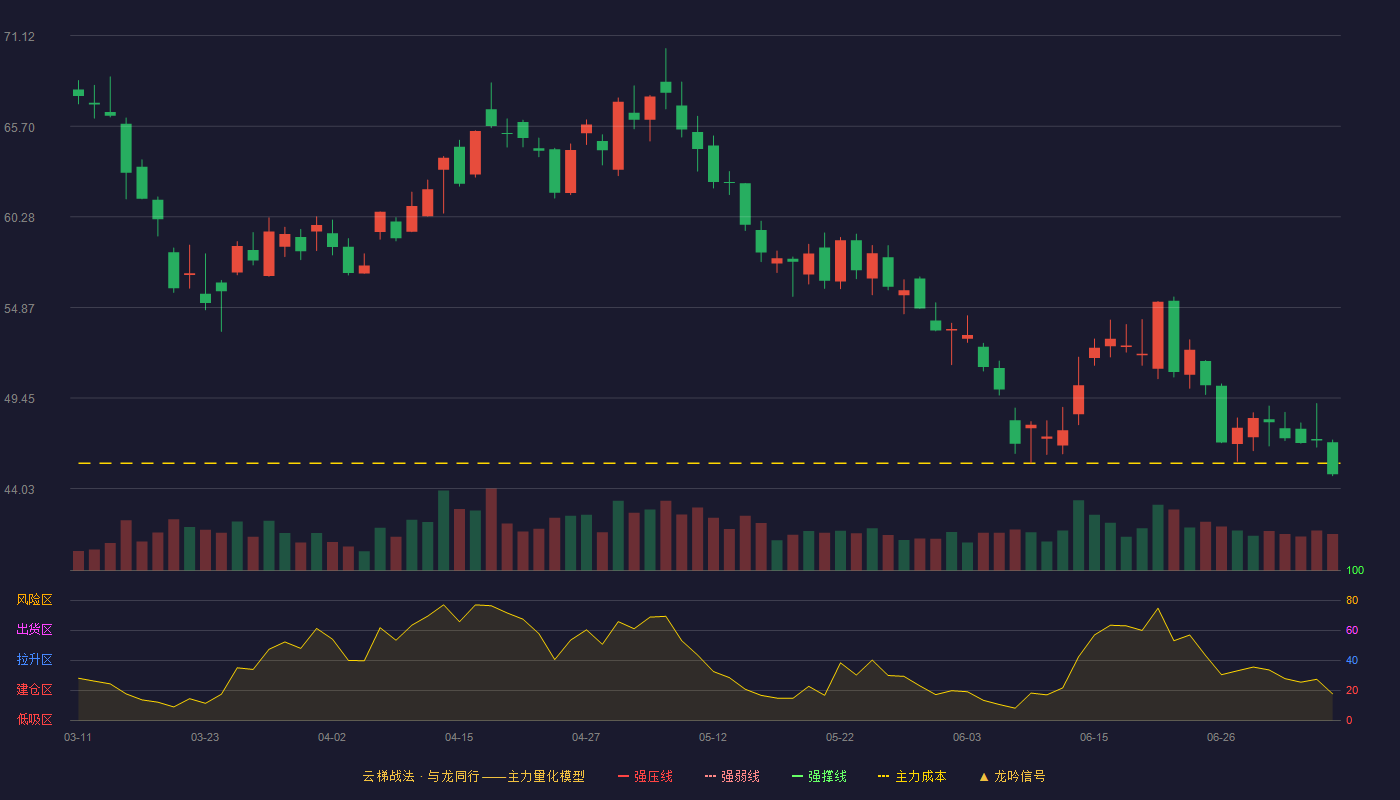Click the 06-15 date axis marker

(x=1094, y=737)
